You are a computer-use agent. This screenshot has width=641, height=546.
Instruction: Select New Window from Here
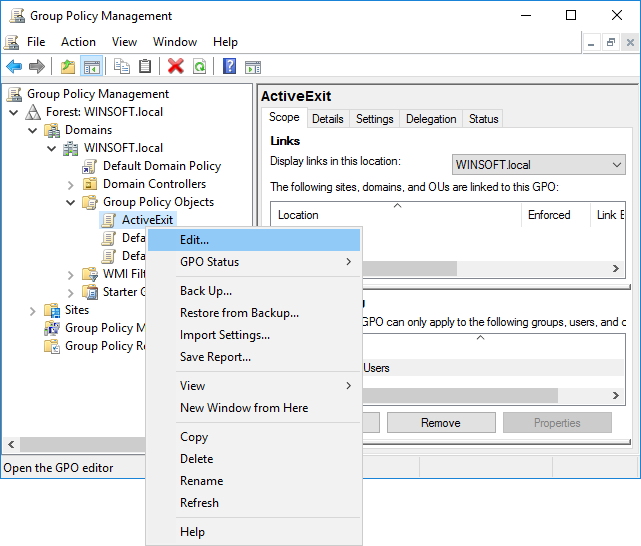[x=253, y=408]
